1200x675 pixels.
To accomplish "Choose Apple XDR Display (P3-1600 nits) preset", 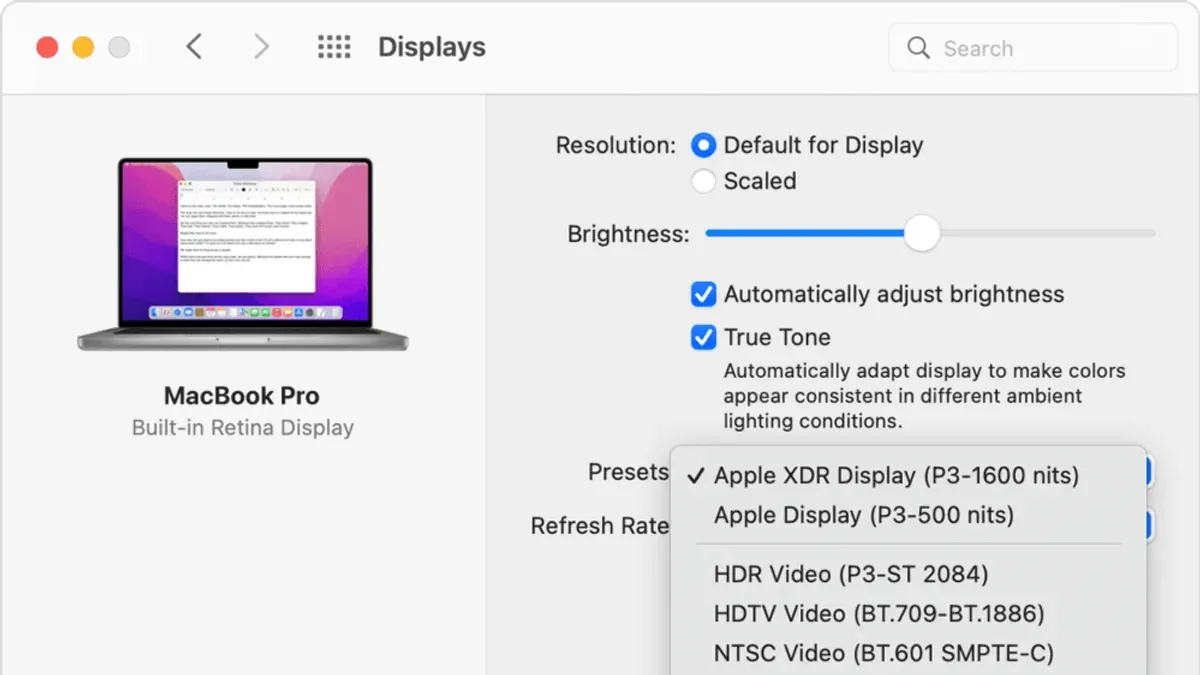I will click(908, 475).
